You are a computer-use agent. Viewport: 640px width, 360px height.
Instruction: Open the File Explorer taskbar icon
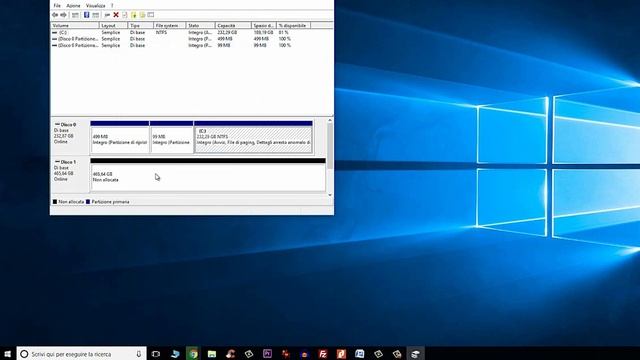[212, 353]
